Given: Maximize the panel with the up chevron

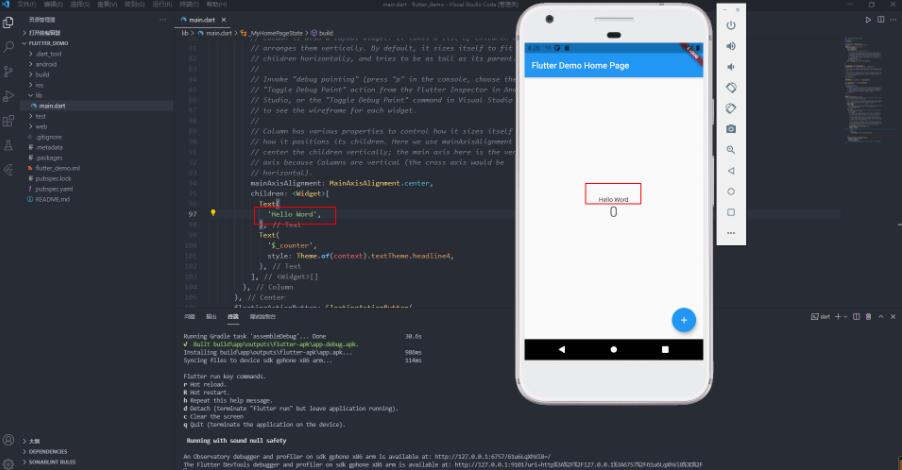Looking at the screenshot, I should (881, 316).
